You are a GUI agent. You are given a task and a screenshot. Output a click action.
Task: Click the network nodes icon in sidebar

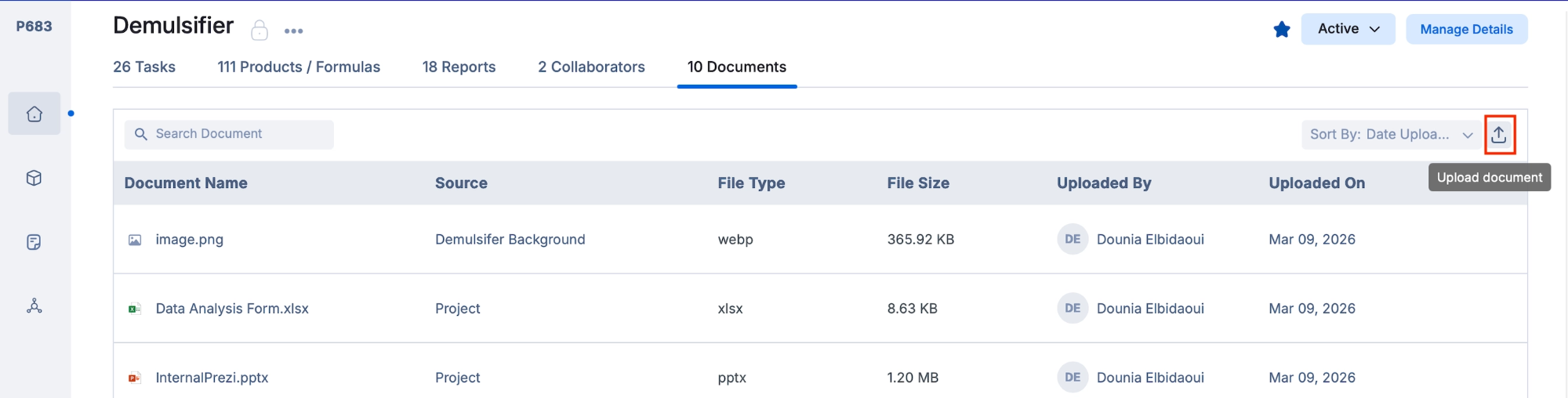[34, 306]
